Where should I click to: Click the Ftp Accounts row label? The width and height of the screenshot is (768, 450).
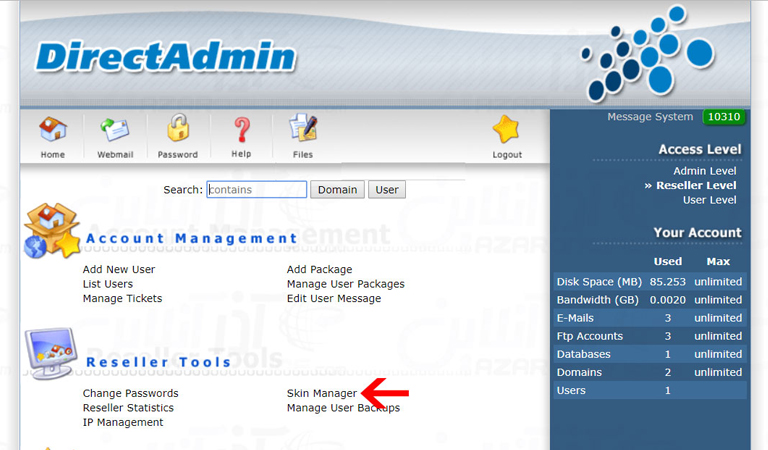coord(590,336)
